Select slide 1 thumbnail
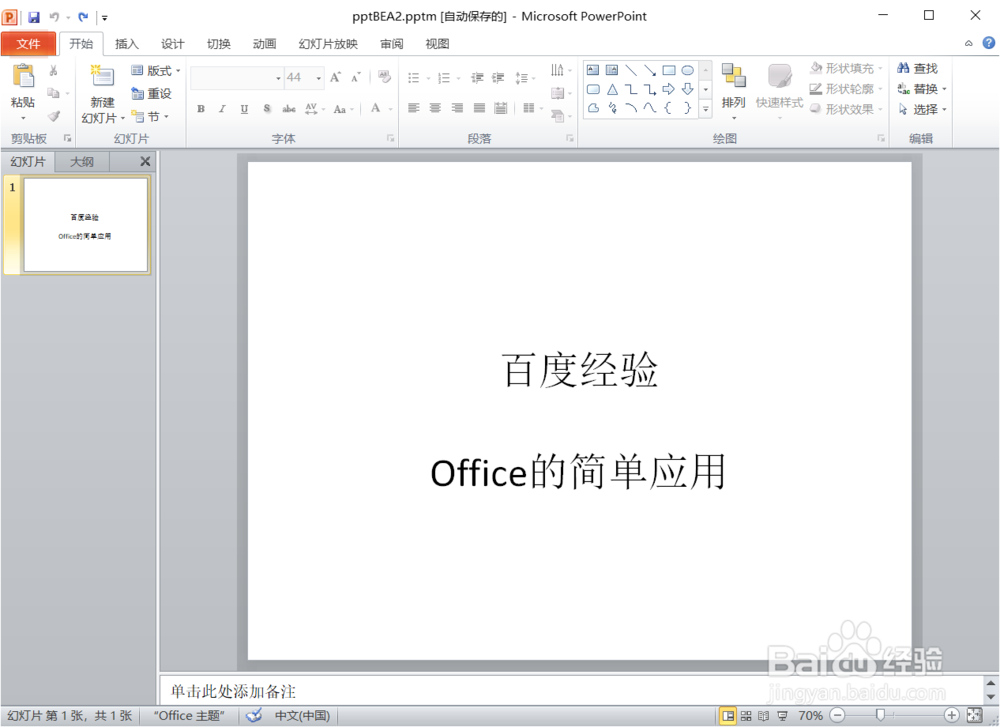1000x727 pixels. tap(85, 225)
